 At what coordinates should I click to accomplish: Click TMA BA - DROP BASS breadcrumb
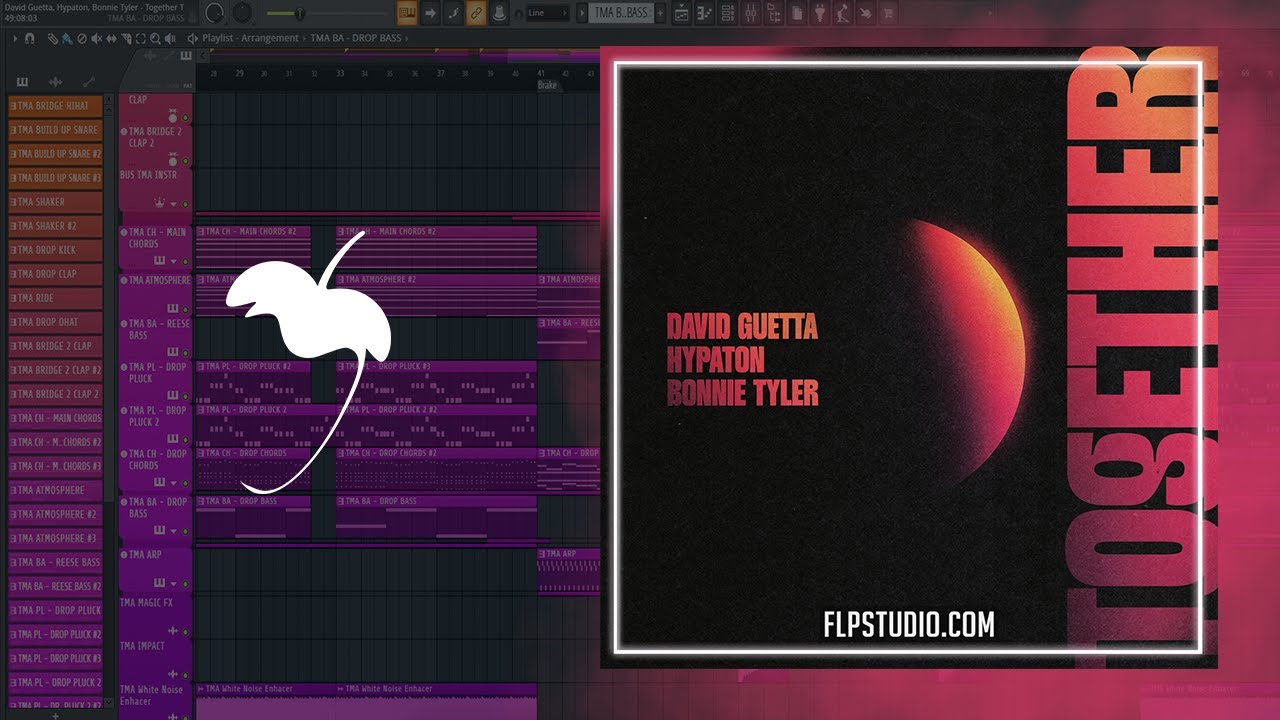click(355, 38)
